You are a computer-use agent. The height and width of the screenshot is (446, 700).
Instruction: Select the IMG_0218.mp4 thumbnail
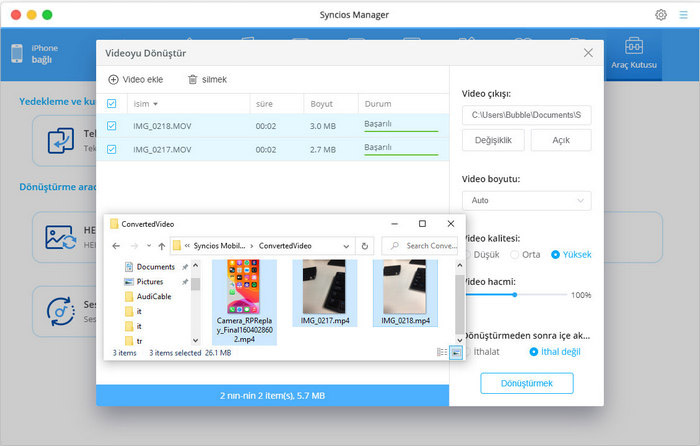pos(404,287)
